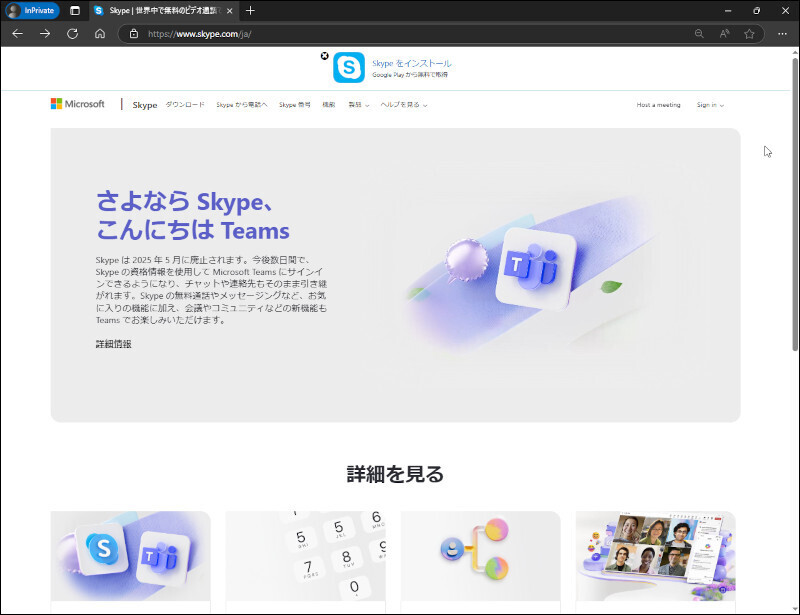
Task: Click the Microsoft logo
Action: pyautogui.click(x=78, y=104)
